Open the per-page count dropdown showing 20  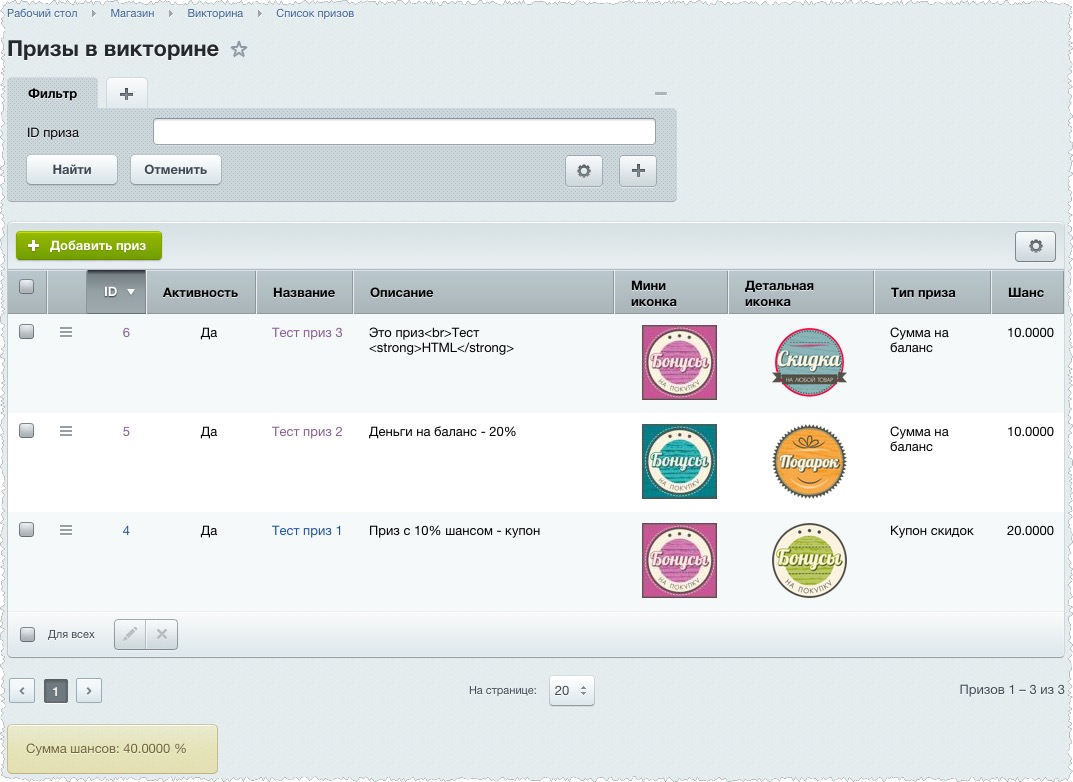tap(571, 690)
